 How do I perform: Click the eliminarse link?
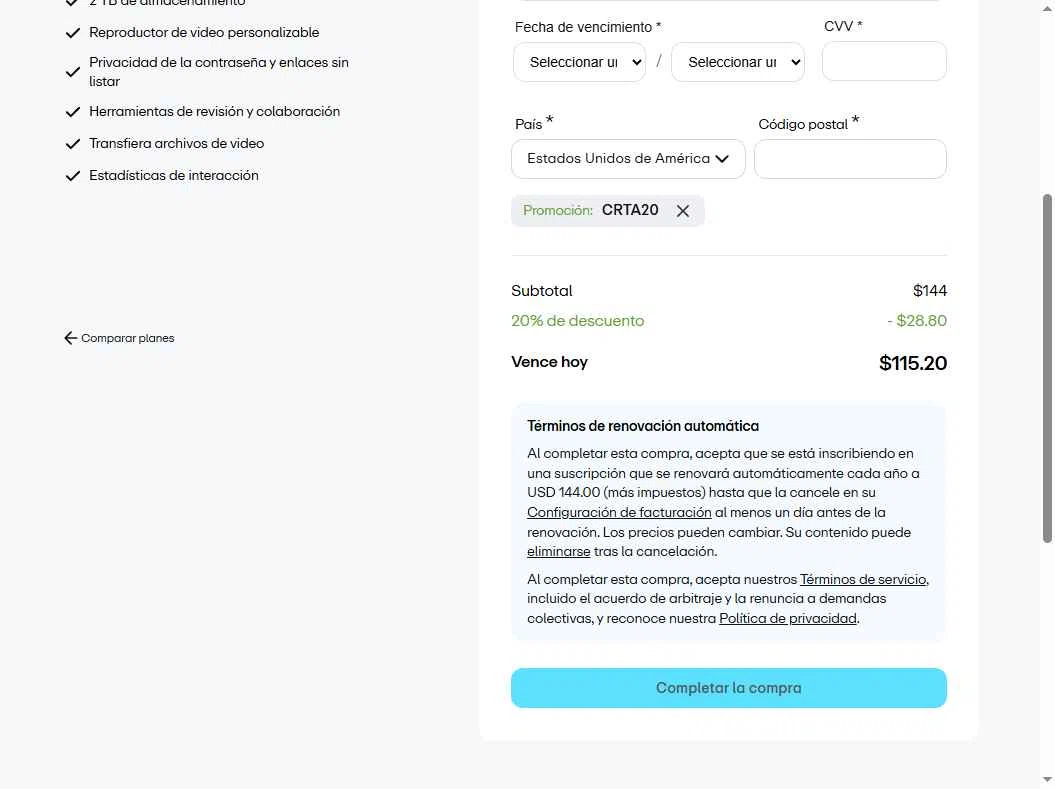pos(558,551)
